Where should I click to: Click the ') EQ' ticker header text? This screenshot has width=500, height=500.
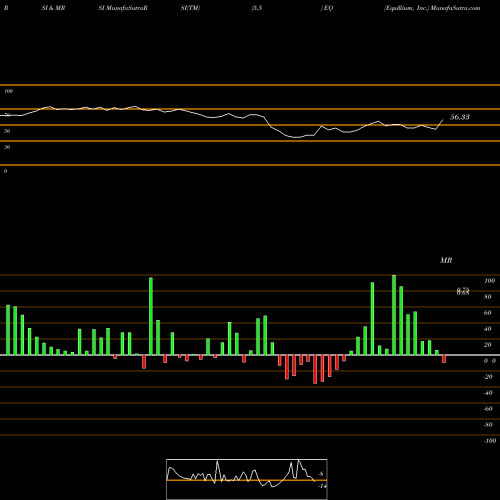click(x=327, y=8)
